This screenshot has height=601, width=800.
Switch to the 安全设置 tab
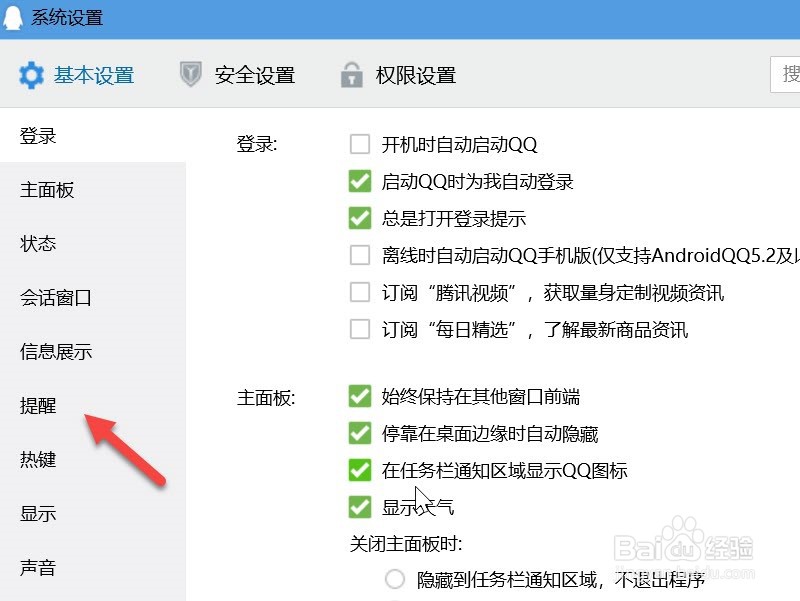(237, 75)
